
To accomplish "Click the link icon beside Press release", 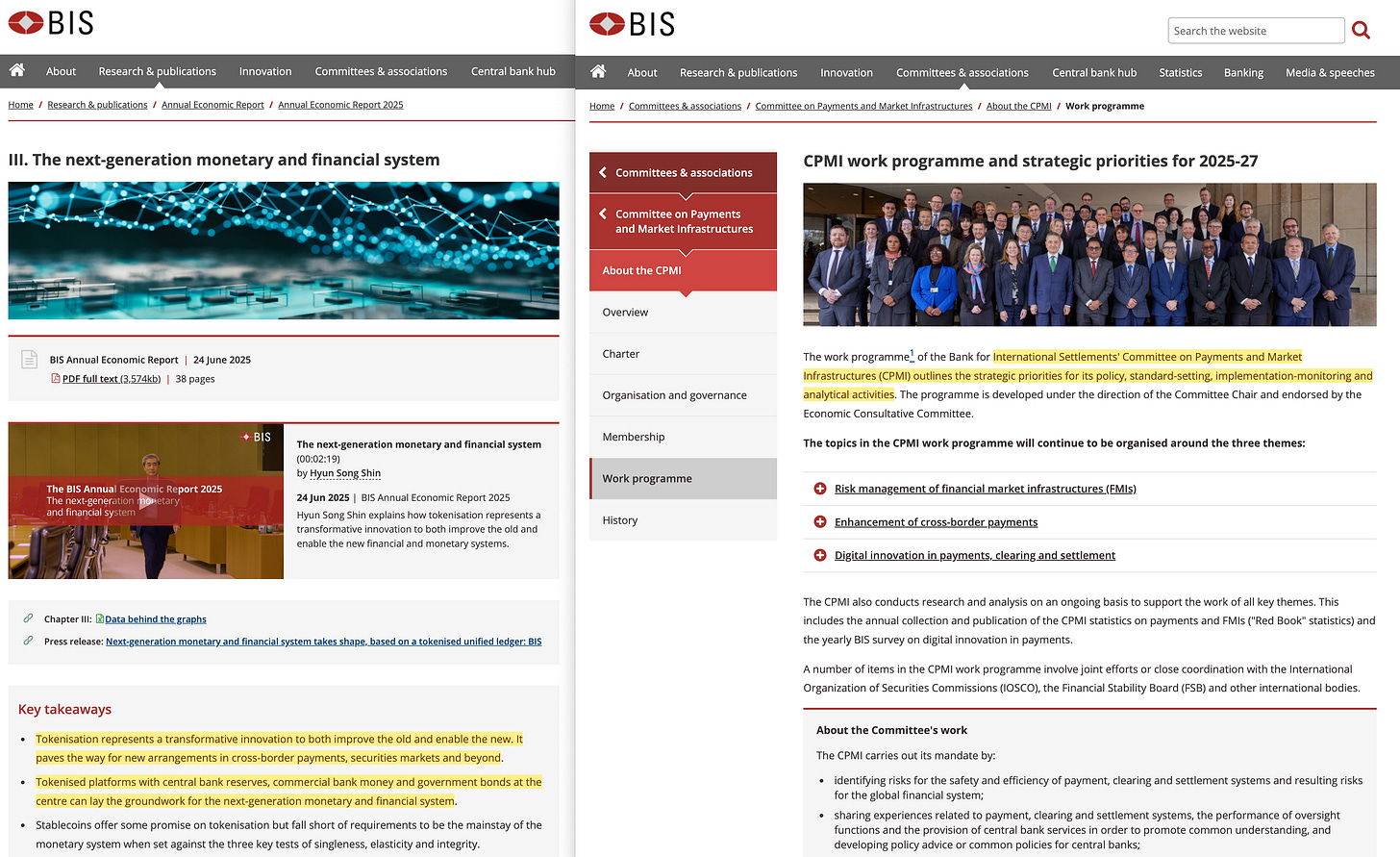I will tap(28, 641).
